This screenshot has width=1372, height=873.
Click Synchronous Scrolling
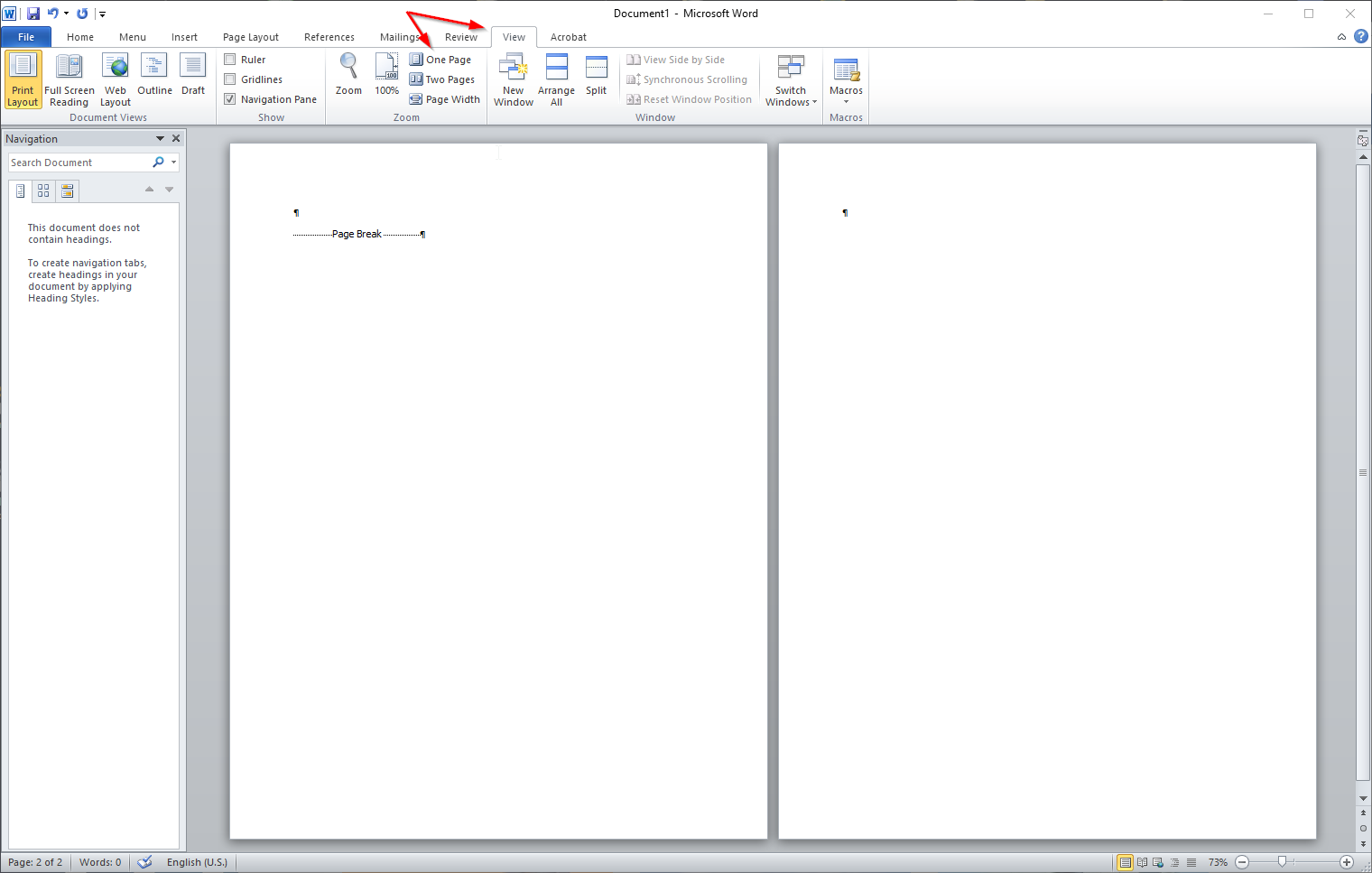coord(687,79)
